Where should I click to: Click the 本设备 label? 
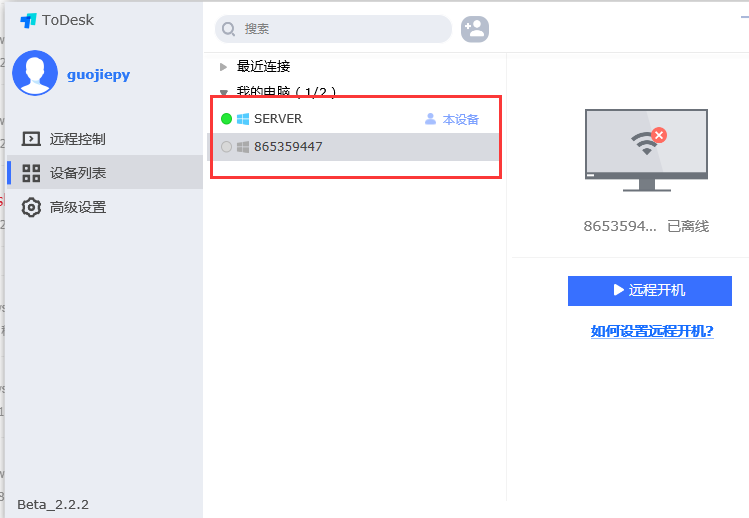coord(460,119)
